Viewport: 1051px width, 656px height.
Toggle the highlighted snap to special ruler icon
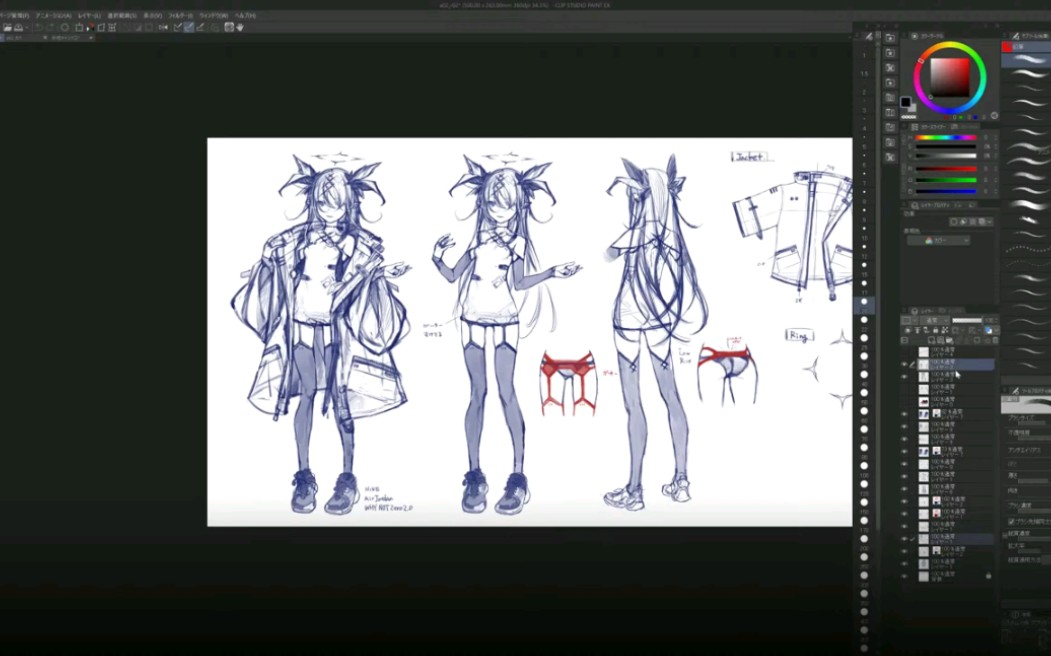(189, 27)
